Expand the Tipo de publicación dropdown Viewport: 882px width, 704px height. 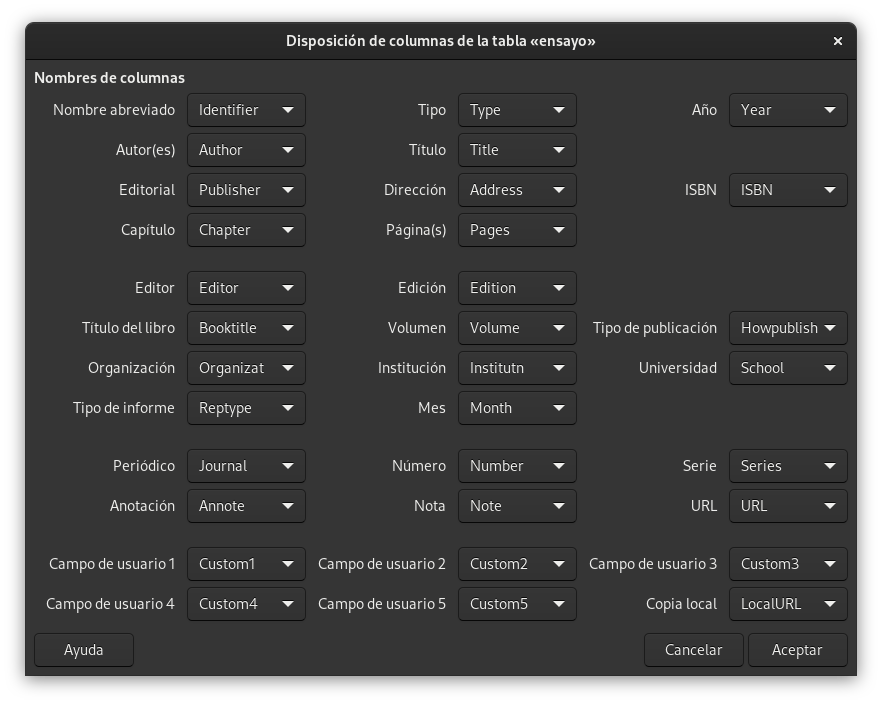coord(788,328)
